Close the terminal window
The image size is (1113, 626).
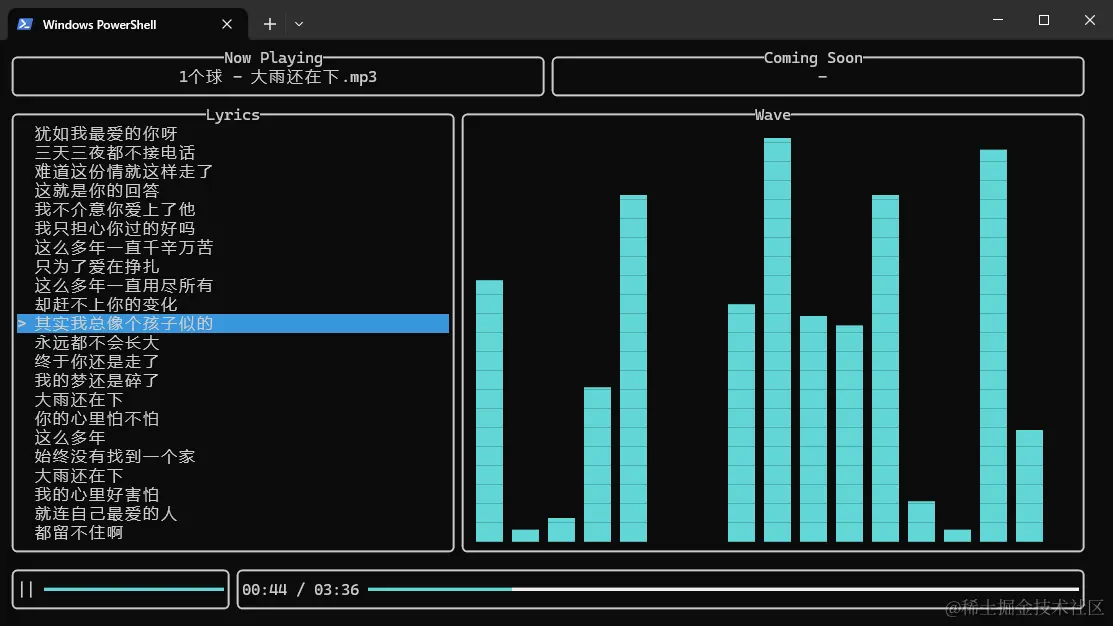pyautogui.click(x=1090, y=20)
